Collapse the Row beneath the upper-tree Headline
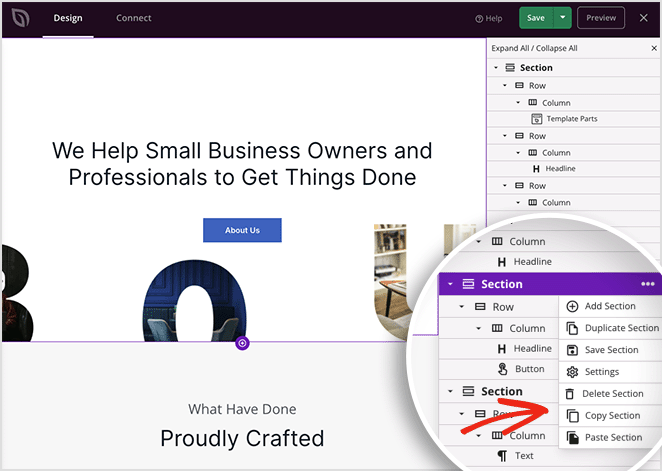 click(x=505, y=186)
